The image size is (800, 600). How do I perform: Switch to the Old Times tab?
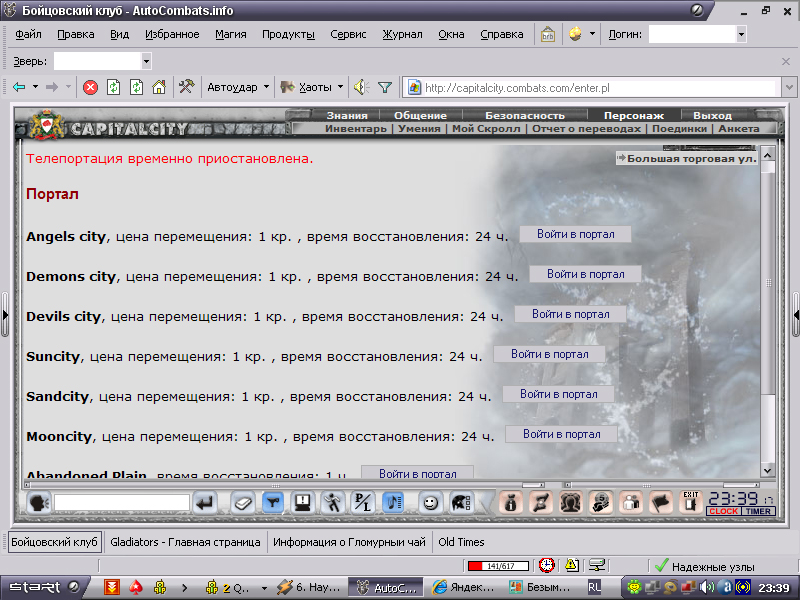click(x=461, y=542)
